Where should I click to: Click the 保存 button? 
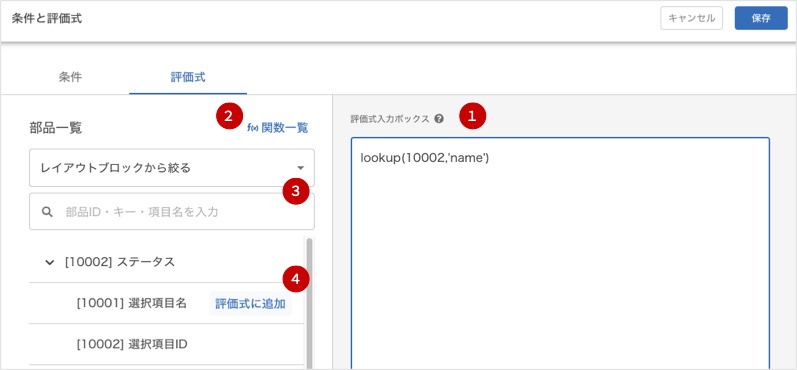(x=761, y=19)
